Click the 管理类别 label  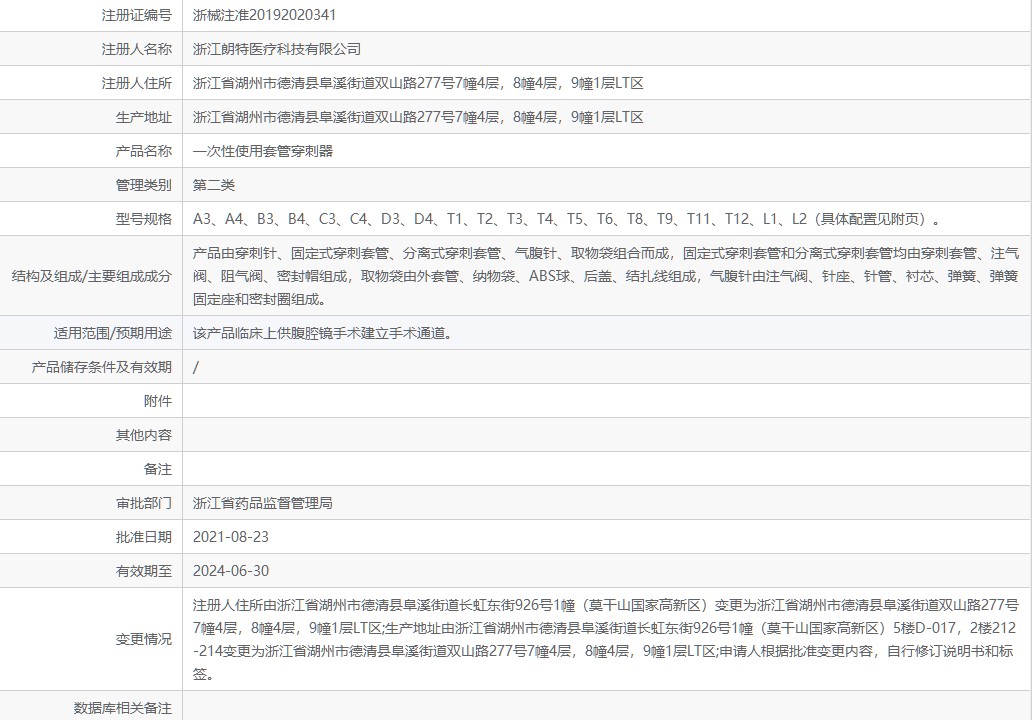point(144,185)
